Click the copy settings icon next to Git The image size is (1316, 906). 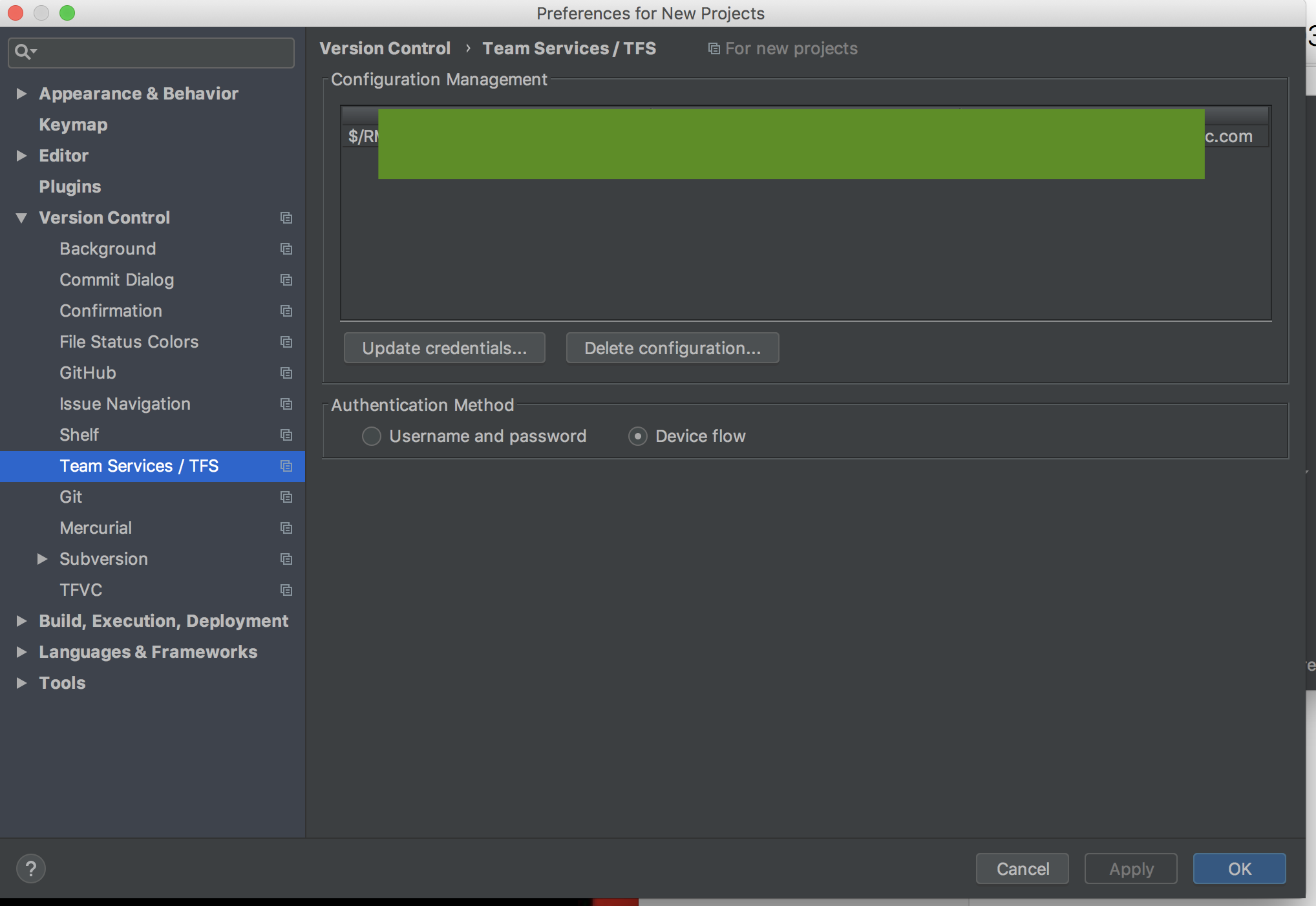pos(286,497)
